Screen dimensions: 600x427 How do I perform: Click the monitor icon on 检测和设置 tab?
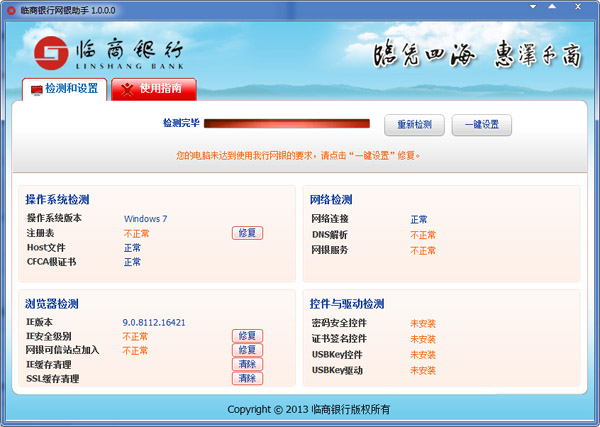point(36,90)
